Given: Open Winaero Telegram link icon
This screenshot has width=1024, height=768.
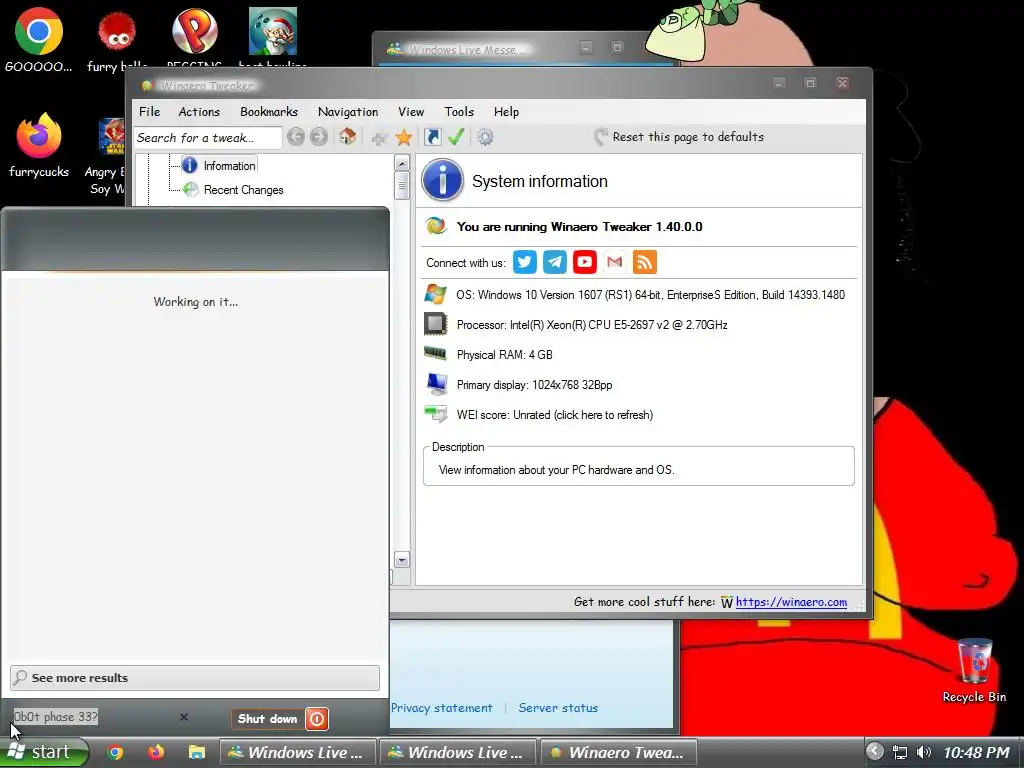Looking at the screenshot, I should [x=554, y=262].
